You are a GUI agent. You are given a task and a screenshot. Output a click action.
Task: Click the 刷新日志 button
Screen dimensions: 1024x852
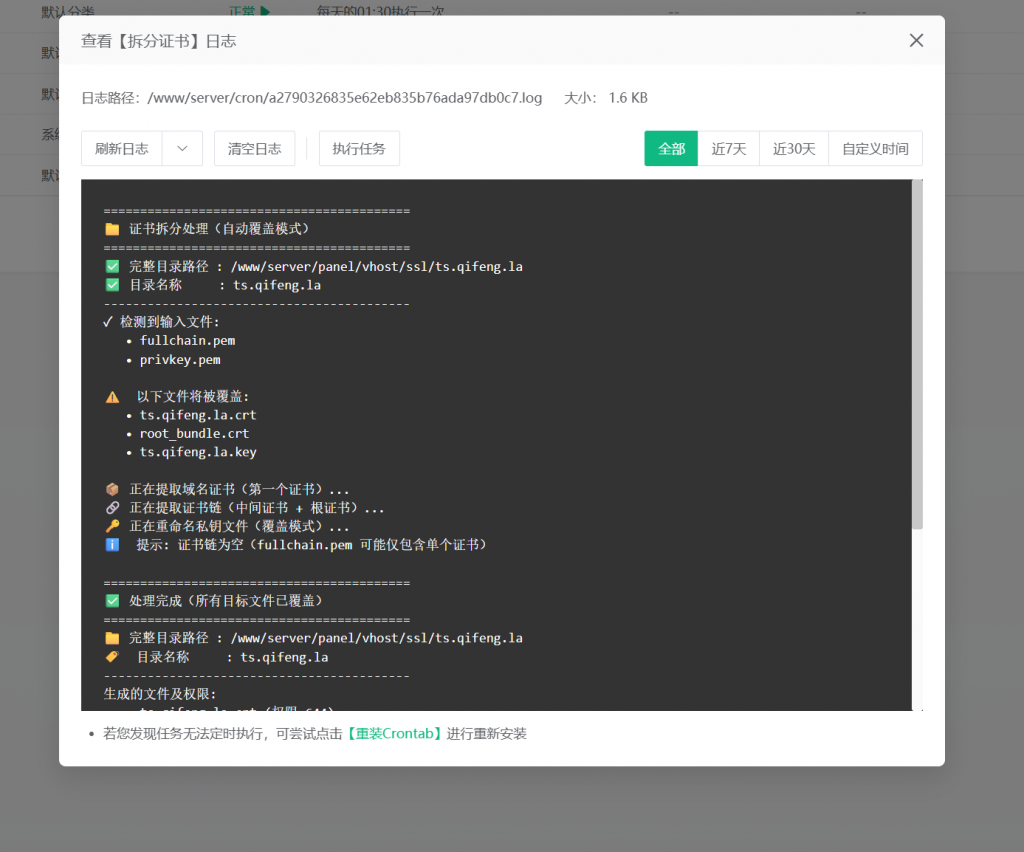[121, 149]
